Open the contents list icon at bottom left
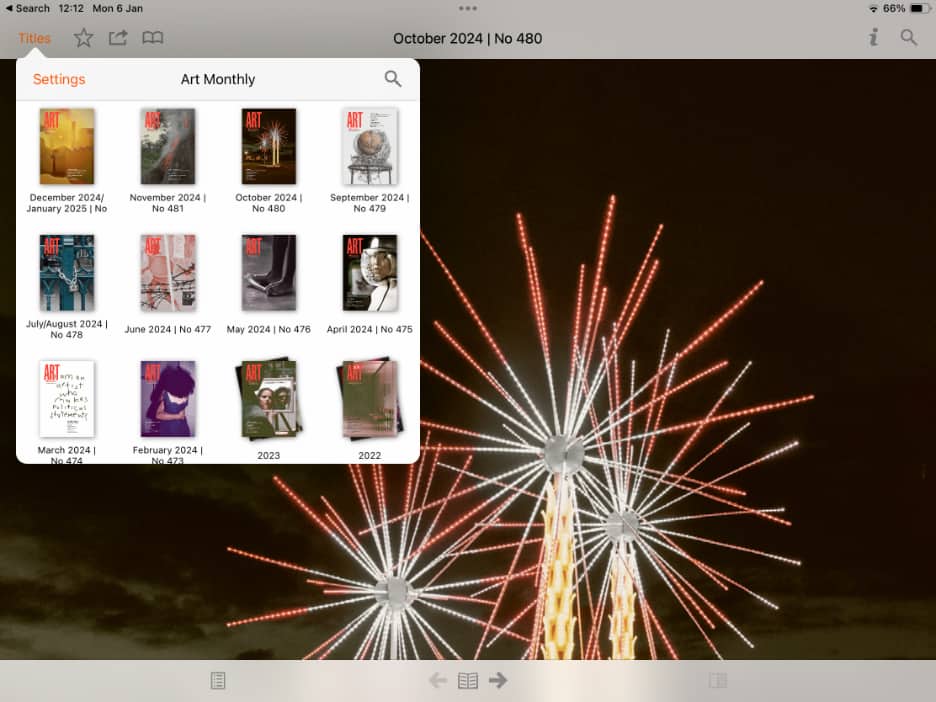Screen dimensions: 936x702 coord(218,681)
